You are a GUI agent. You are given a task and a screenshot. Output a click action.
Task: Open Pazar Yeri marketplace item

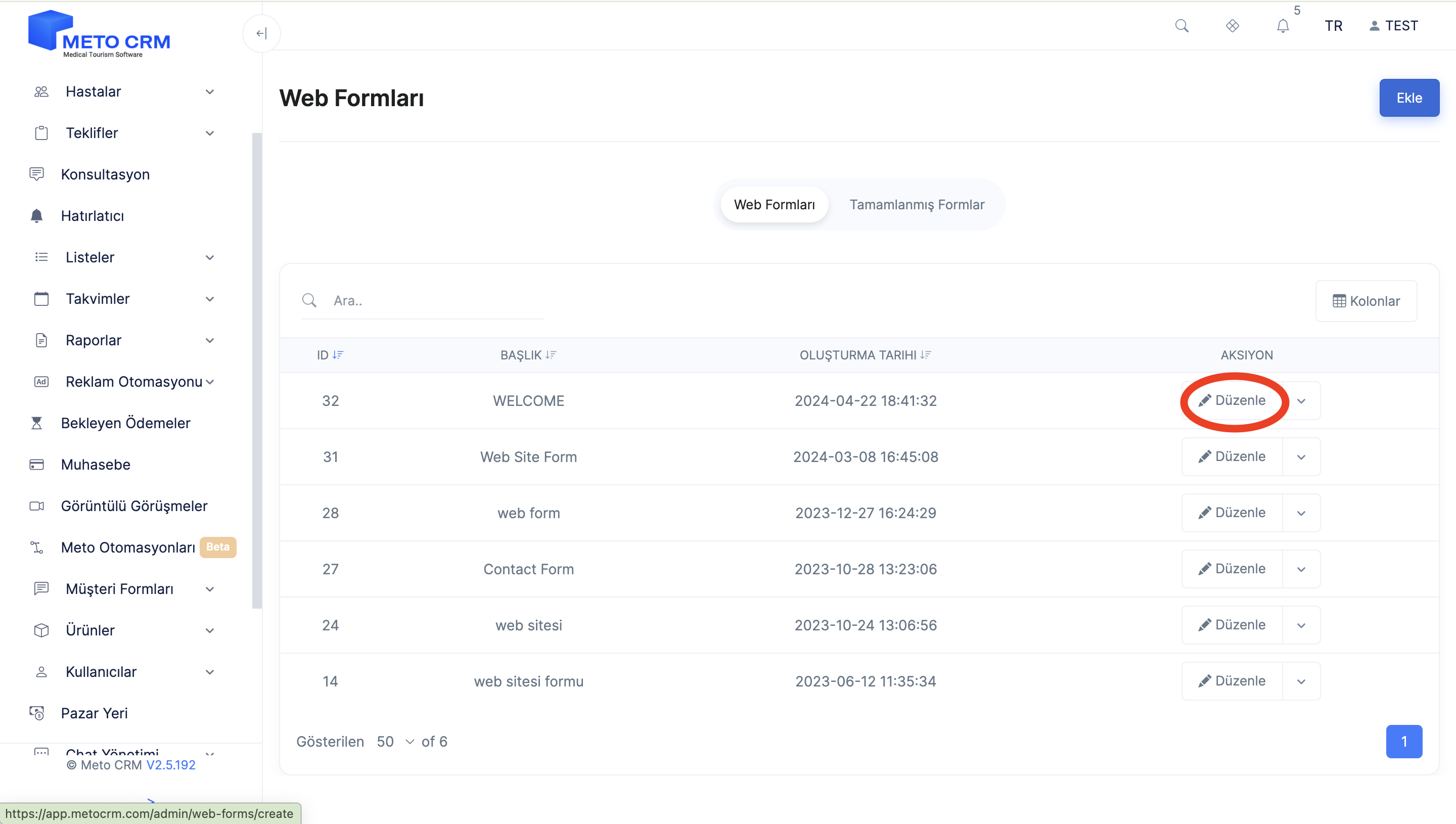[x=94, y=713]
